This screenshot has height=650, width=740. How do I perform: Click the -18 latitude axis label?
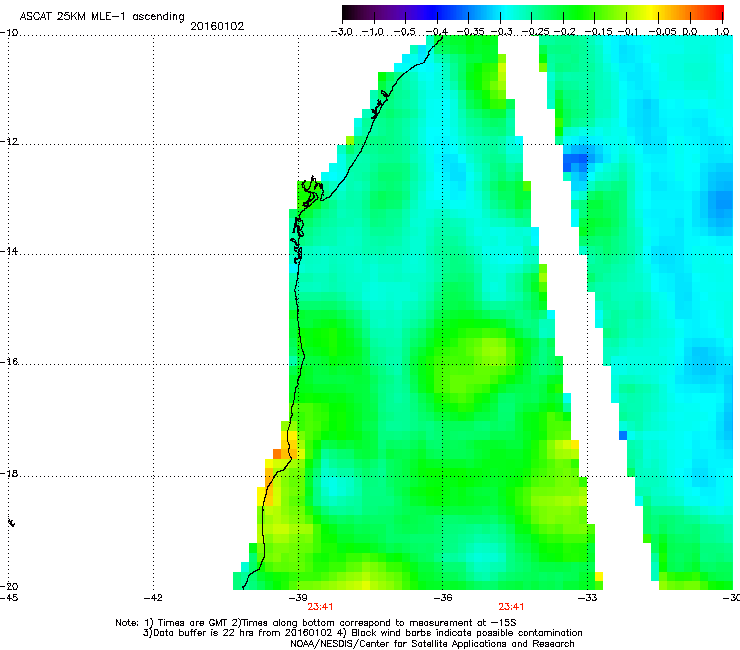(9, 473)
